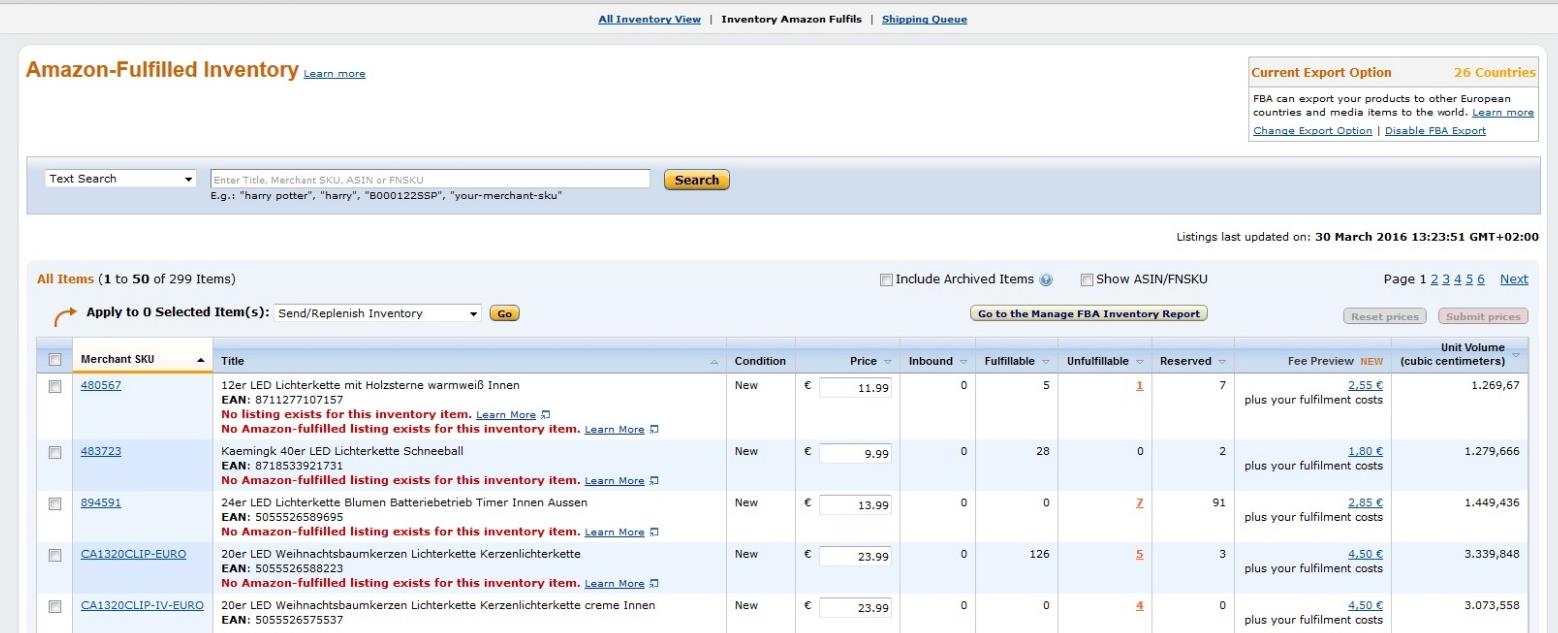1558x633 pixels.
Task: Open unfulfillable count 4 for CA1320CLIP-IV-EURO
Action: click(x=1140, y=605)
